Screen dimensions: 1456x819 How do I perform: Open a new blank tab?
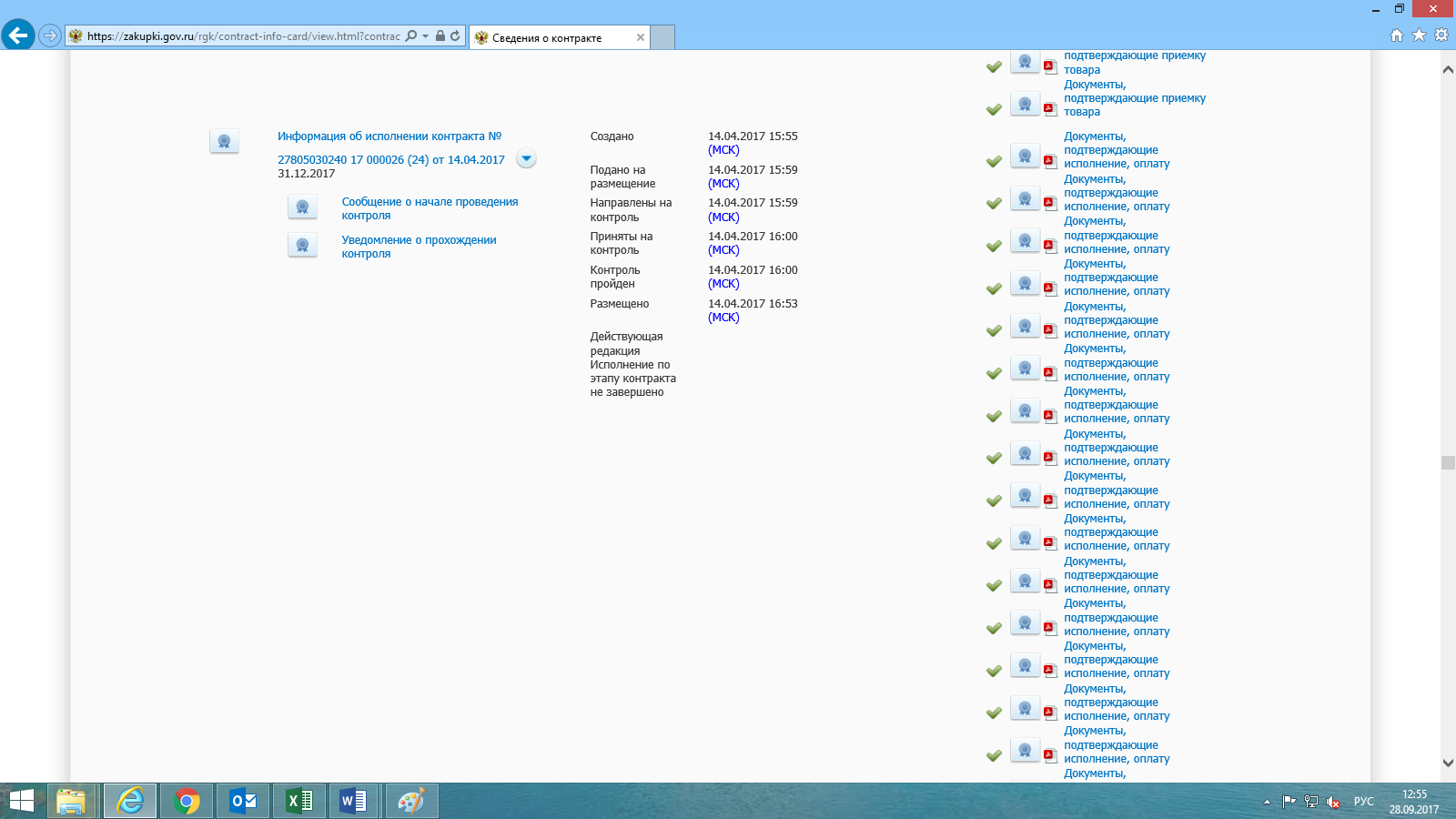pyautogui.click(x=662, y=37)
